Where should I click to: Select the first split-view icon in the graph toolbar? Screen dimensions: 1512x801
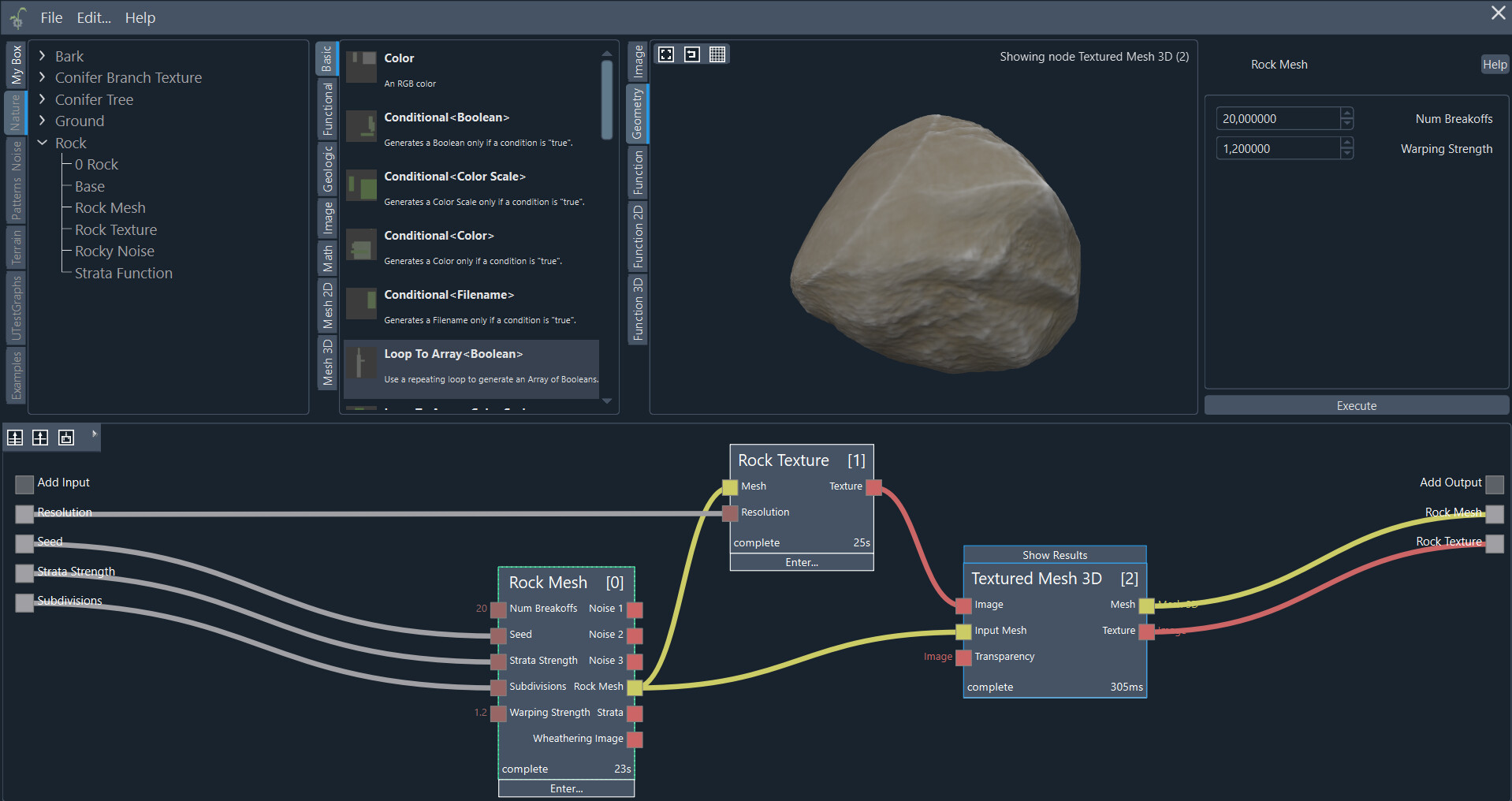(x=14, y=438)
